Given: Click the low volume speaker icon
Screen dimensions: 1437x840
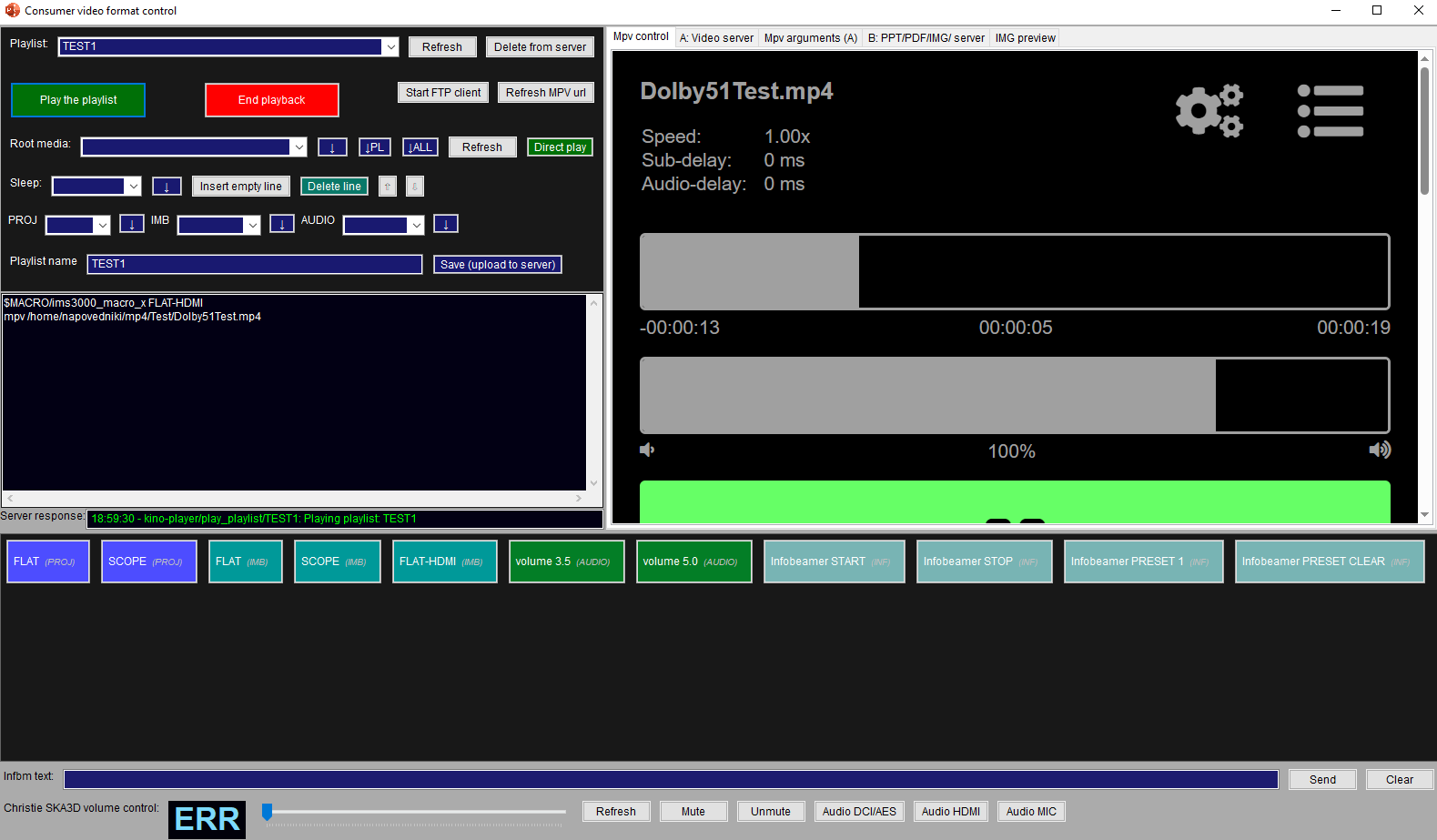Looking at the screenshot, I should [647, 450].
